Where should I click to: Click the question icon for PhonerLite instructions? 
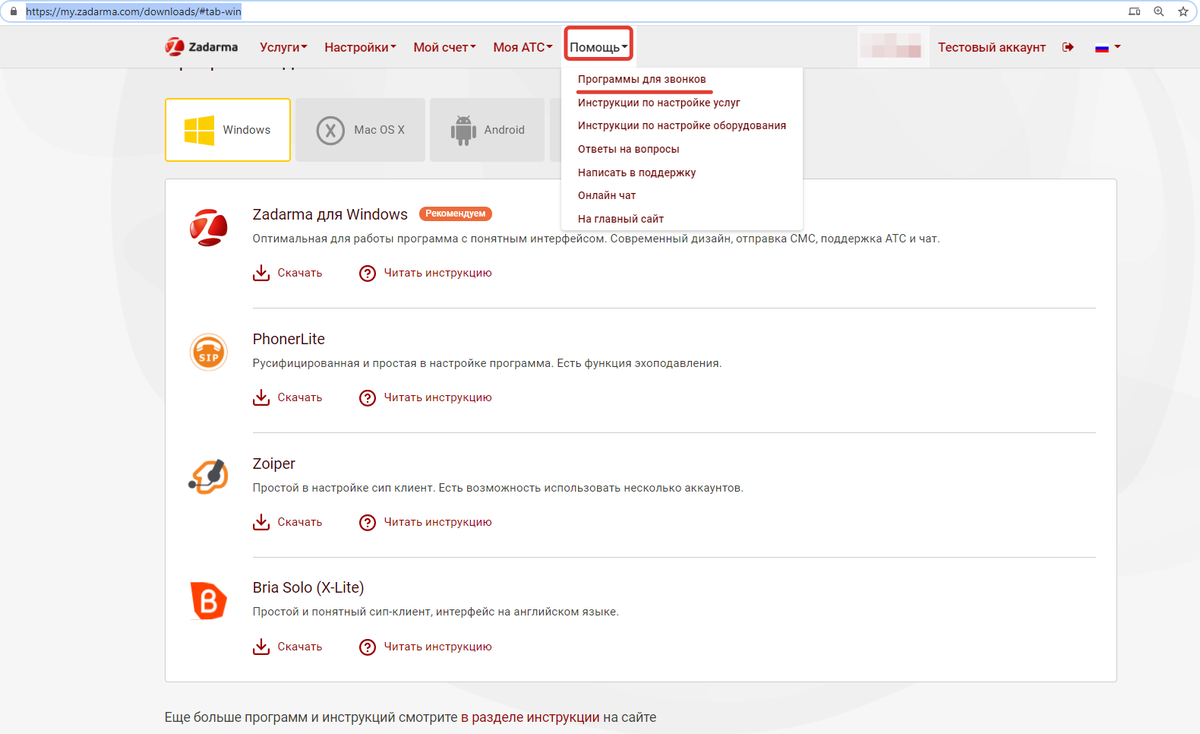click(x=367, y=398)
